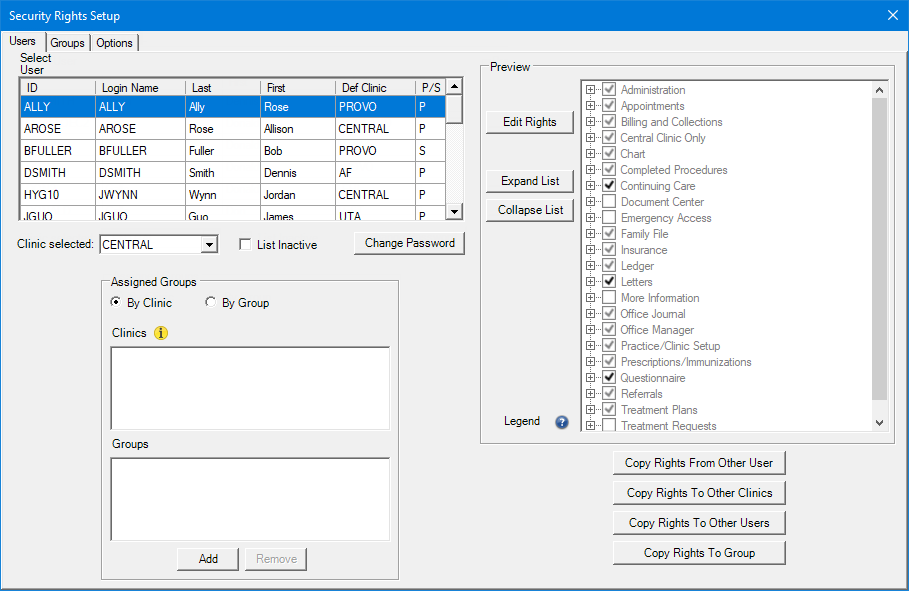Click the Change Password button
This screenshot has width=909, height=591.
pyautogui.click(x=409, y=243)
